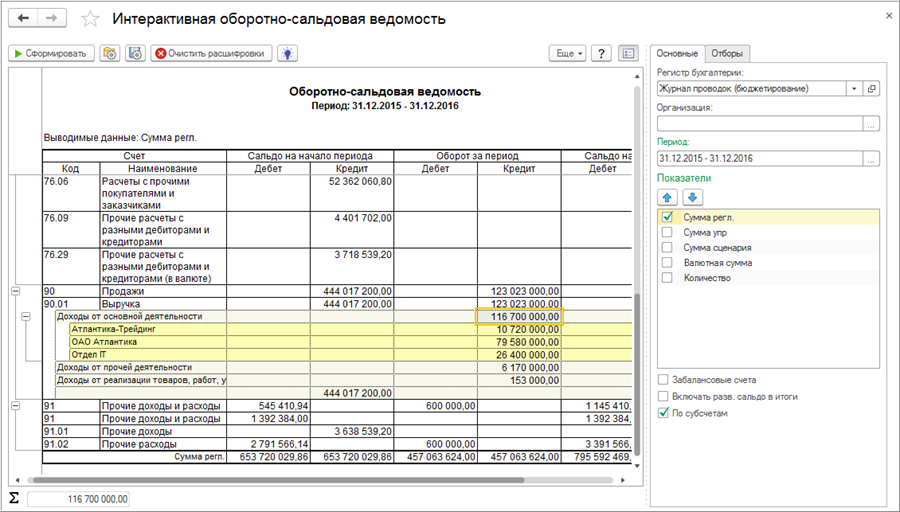Viewport: 900px width, 512px height.
Task: Click the 6 170 000,00 cell
Action: coord(519,367)
